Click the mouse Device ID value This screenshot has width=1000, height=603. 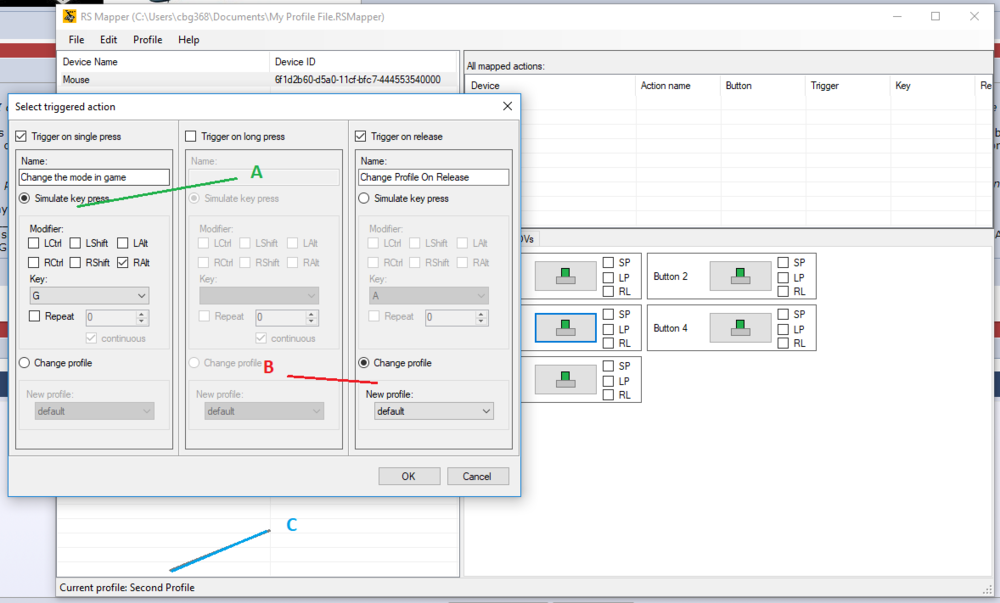coord(358,80)
